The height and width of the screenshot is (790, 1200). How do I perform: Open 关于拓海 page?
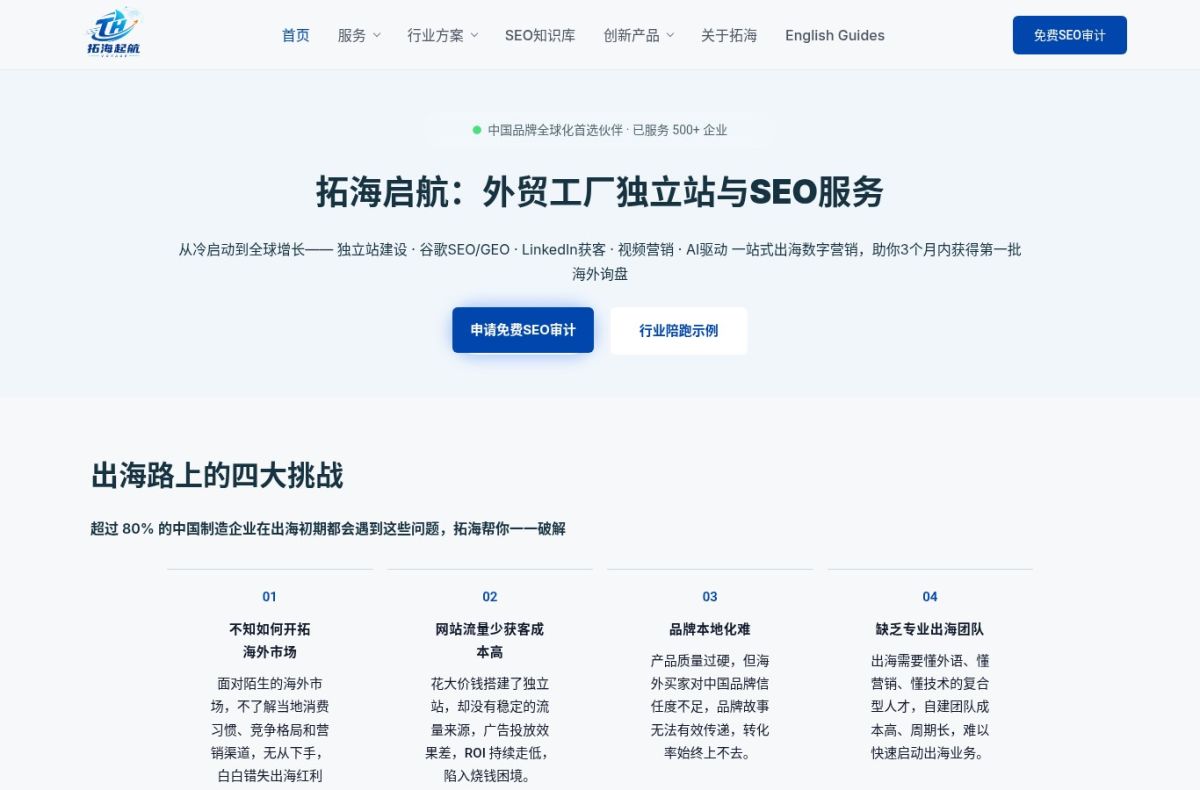click(729, 35)
